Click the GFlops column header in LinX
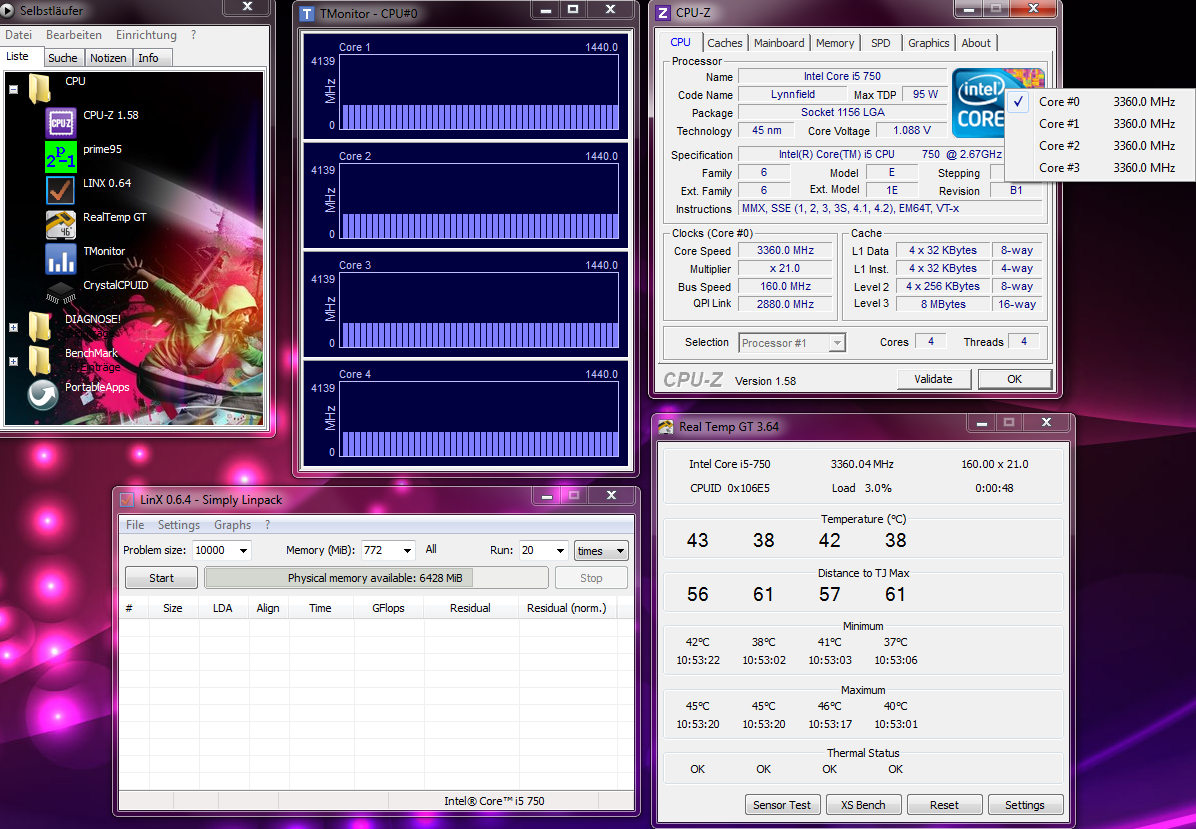Image resolution: width=1196 pixels, height=829 pixels. (x=388, y=608)
